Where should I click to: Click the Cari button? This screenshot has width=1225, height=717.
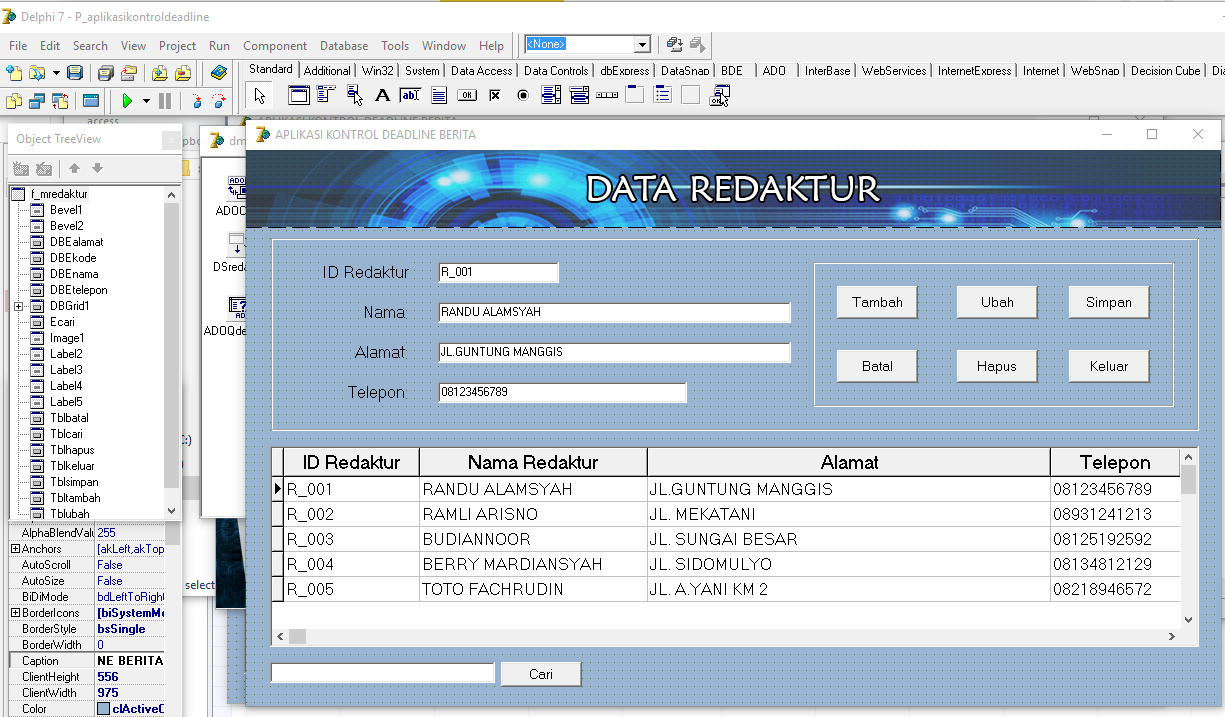(x=541, y=674)
